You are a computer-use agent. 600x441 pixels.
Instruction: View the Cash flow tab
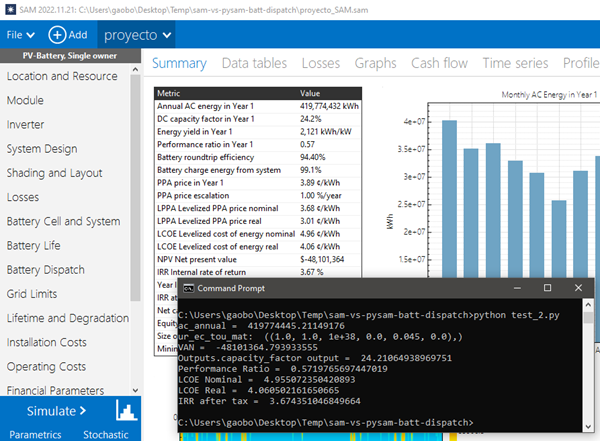pyautogui.click(x=439, y=63)
